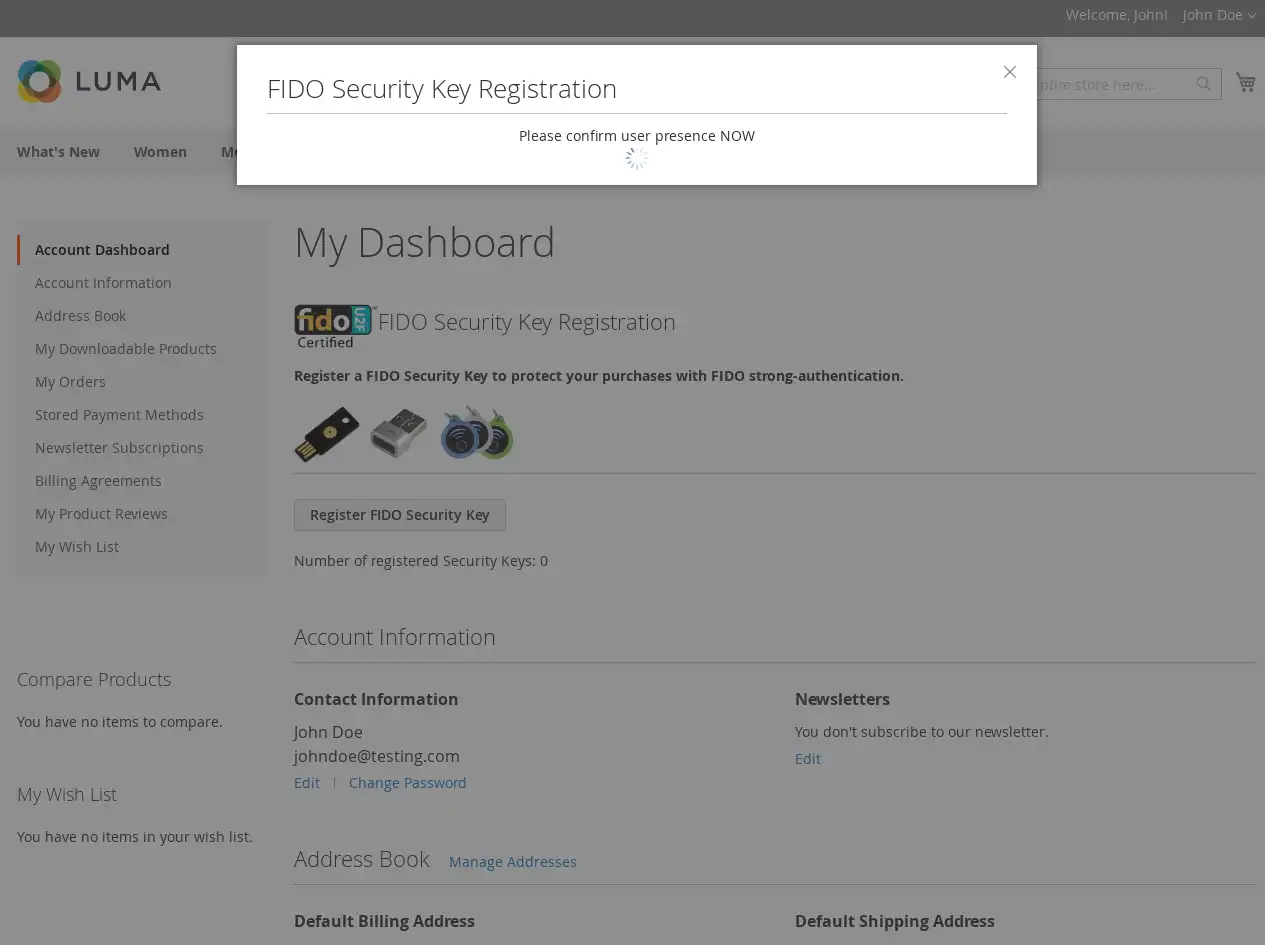The width and height of the screenshot is (1265, 945).
Task: Open Newsletter Subscriptions in sidebar
Action: (x=119, y=448)
